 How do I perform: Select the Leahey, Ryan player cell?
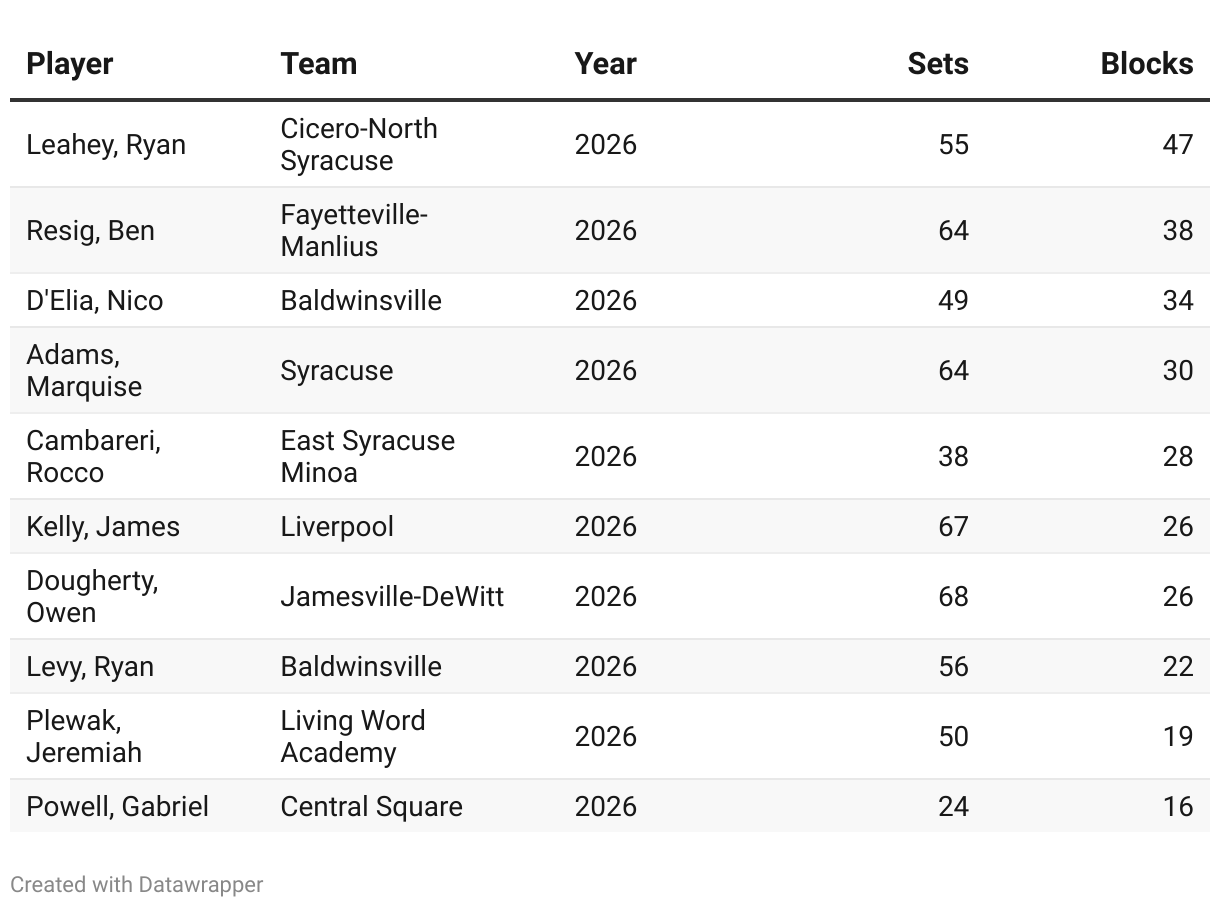(106, 145)
